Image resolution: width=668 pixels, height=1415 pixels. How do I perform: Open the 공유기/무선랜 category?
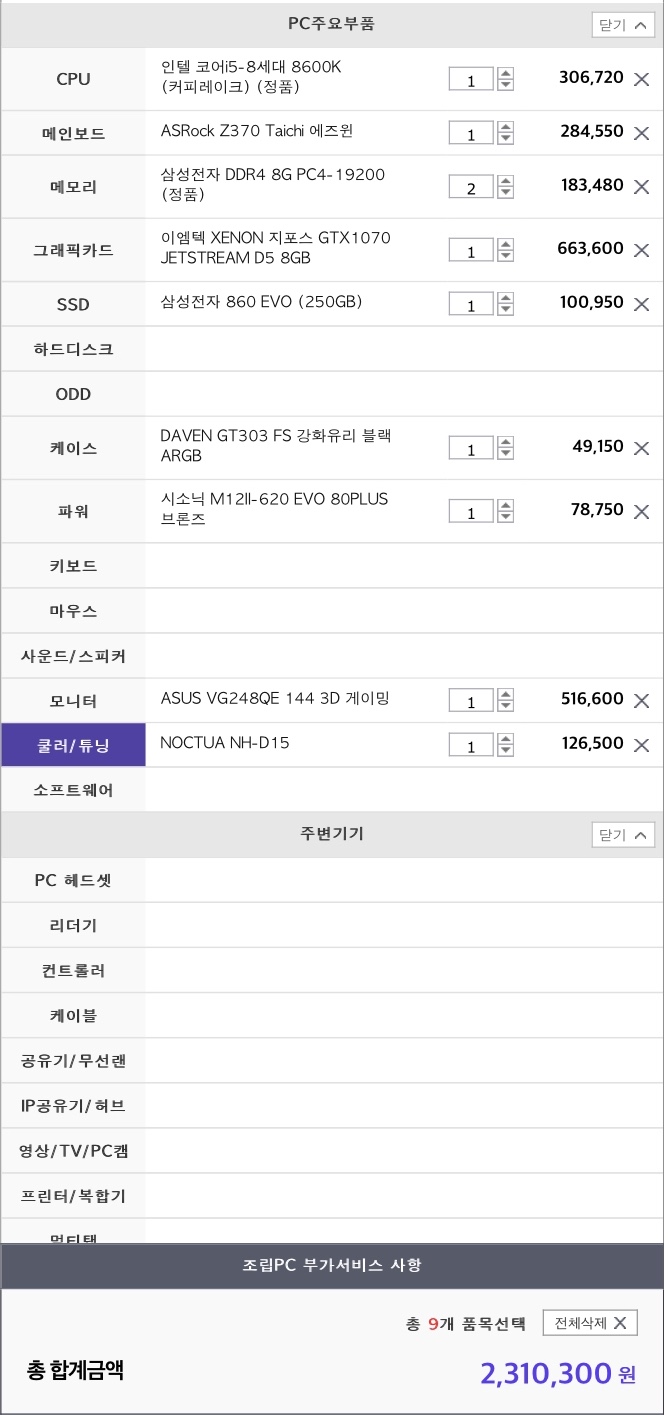pyautogui.click(x=73, y=1060)
